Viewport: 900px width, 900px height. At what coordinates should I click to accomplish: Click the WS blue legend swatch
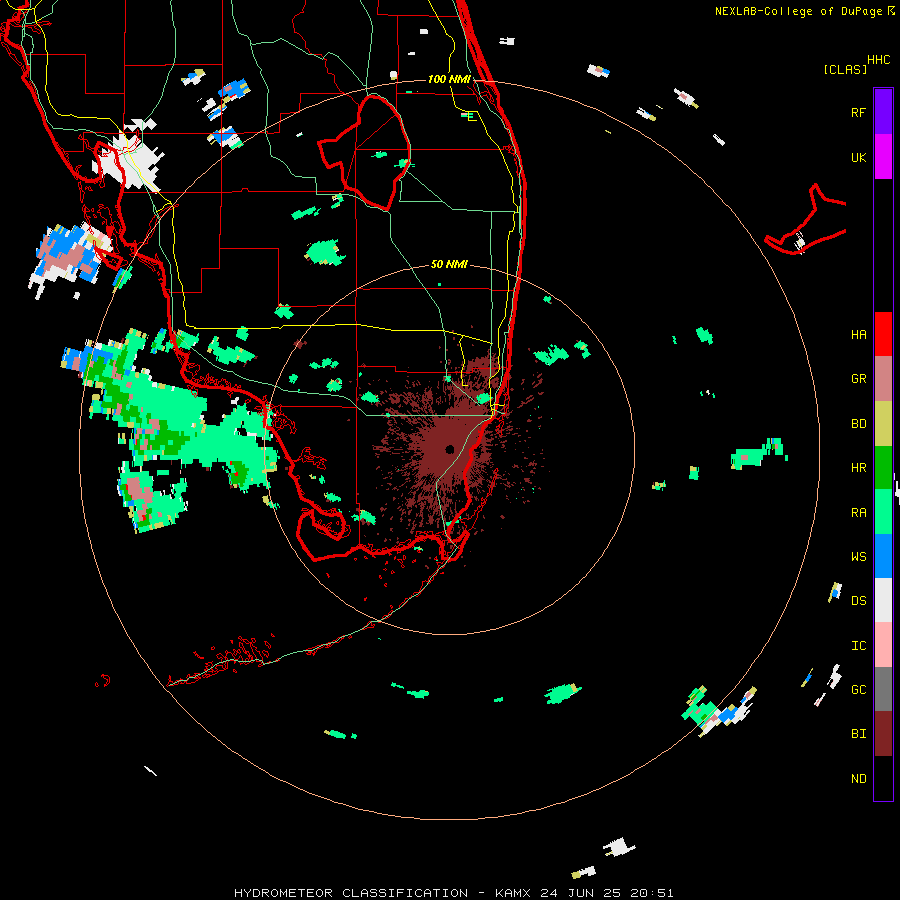[x=883, y=556]
